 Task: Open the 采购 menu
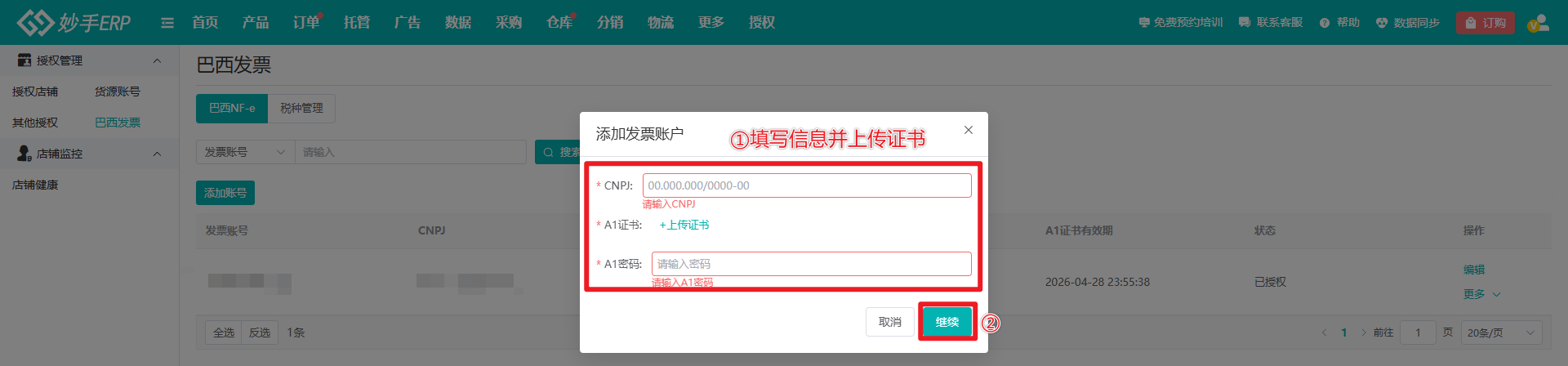[509, 22]
